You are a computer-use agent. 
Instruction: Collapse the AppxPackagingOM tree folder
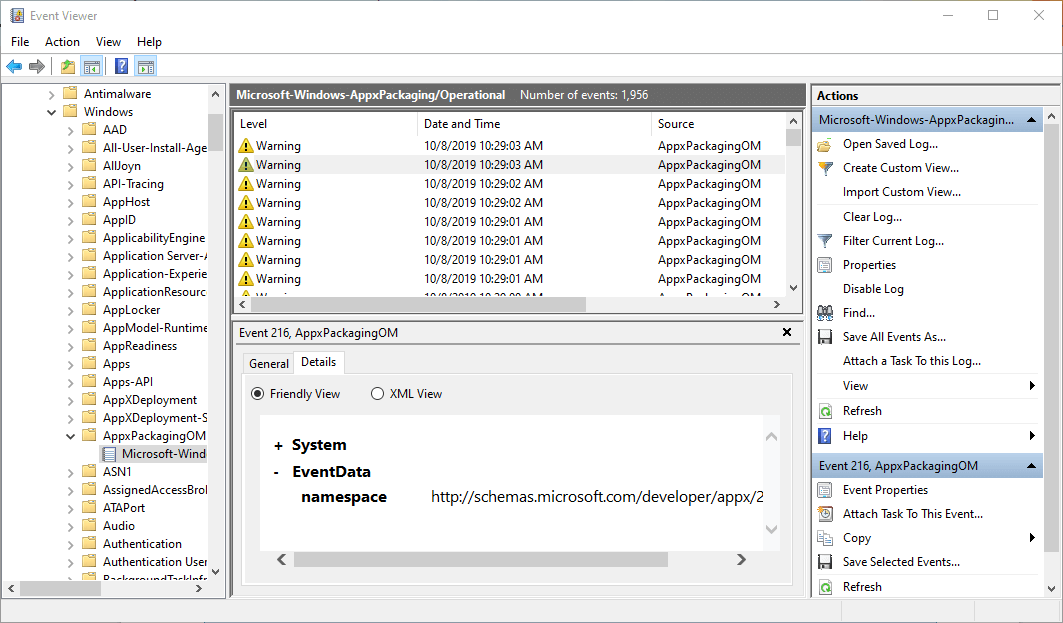(70, 436)
